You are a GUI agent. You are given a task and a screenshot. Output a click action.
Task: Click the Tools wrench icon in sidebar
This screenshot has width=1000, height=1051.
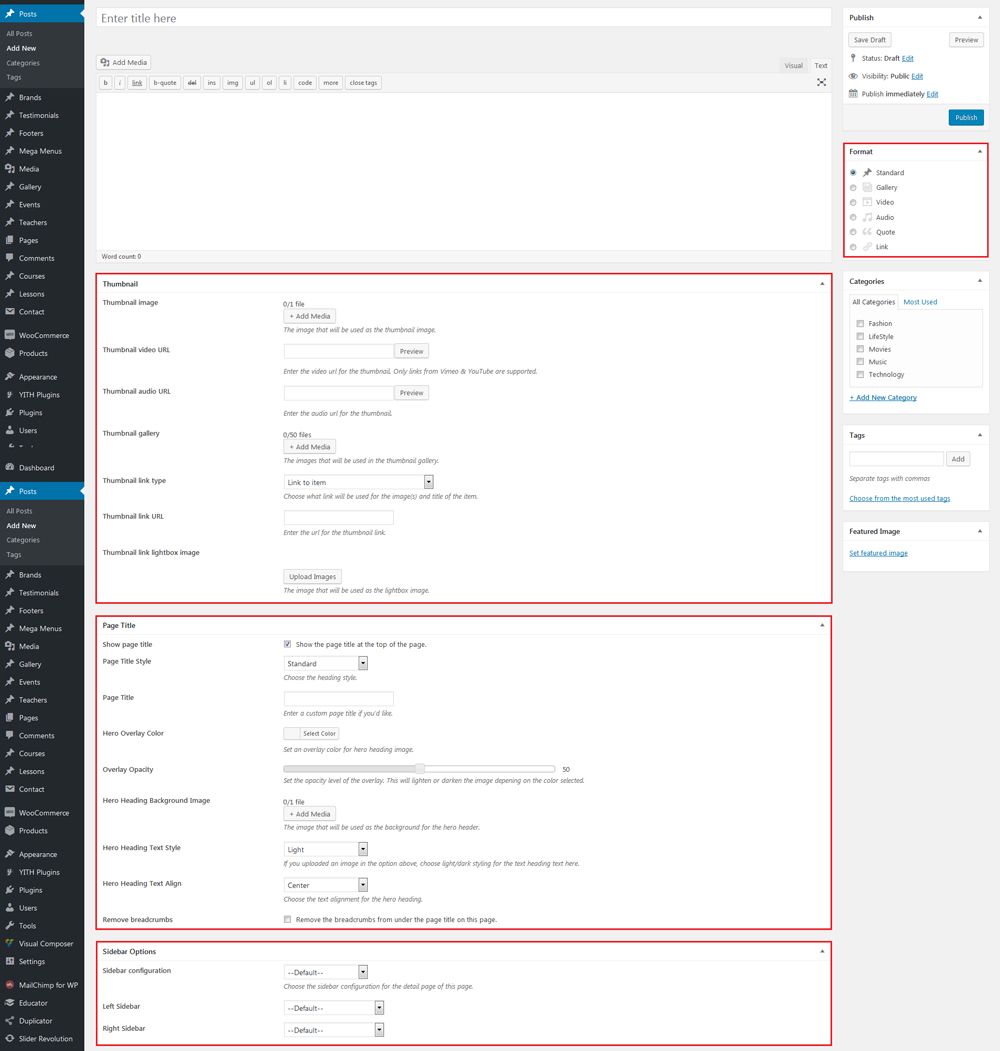[x=9, y=925]
